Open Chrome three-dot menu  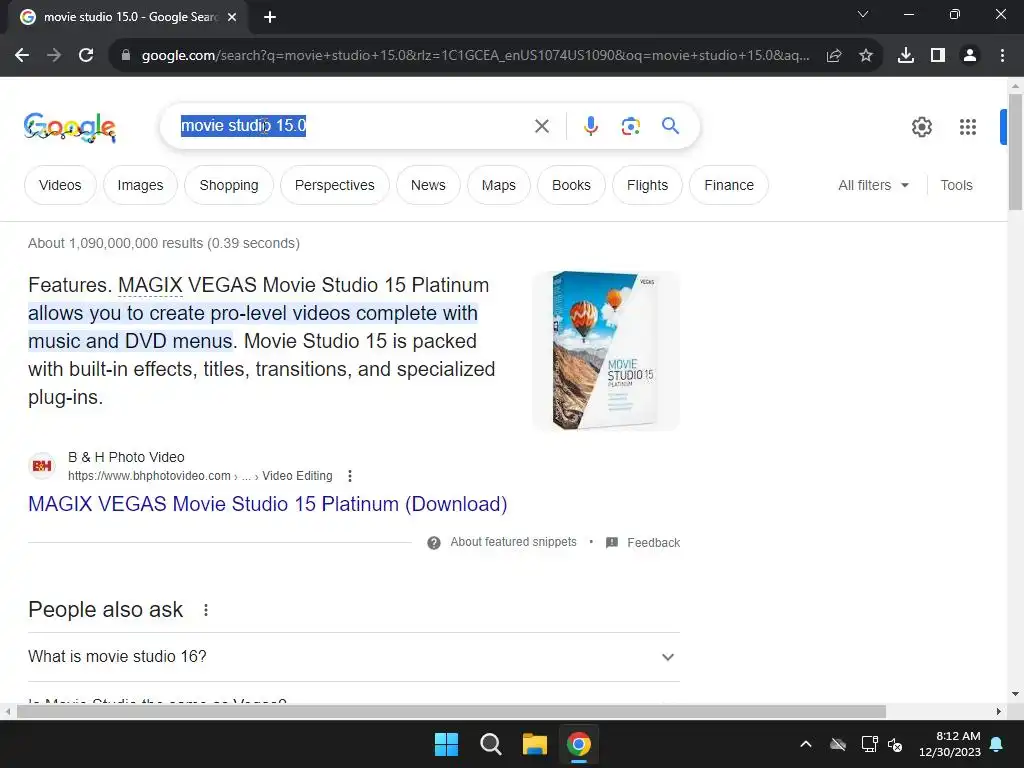(x=1002, y=56)
